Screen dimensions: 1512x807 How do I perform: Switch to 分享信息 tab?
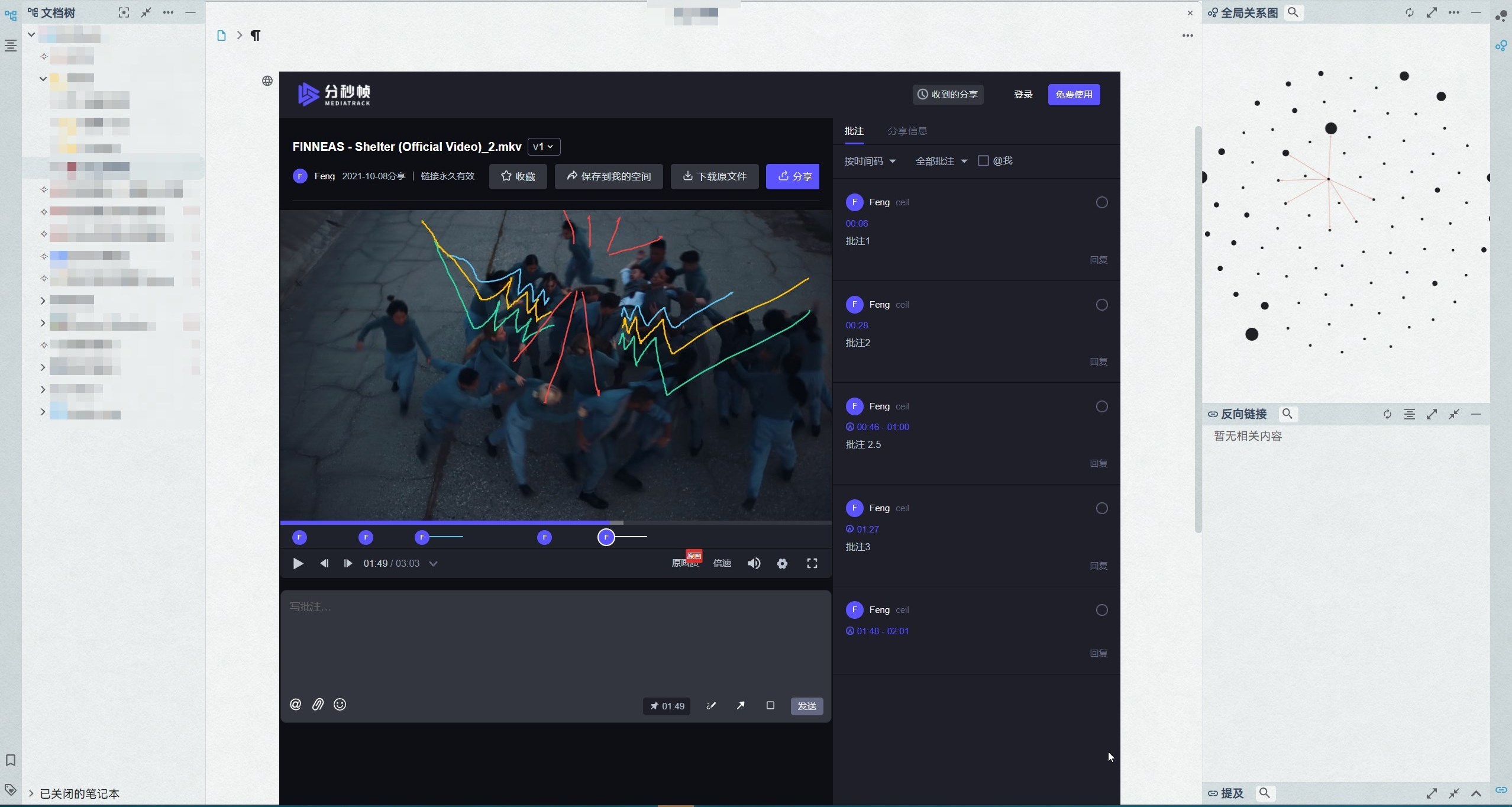[x=907, y=131]
